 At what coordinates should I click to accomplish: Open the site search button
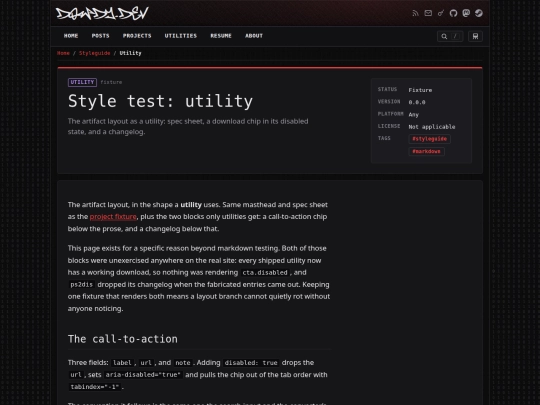pyautogui.click(x=450, y=36)
